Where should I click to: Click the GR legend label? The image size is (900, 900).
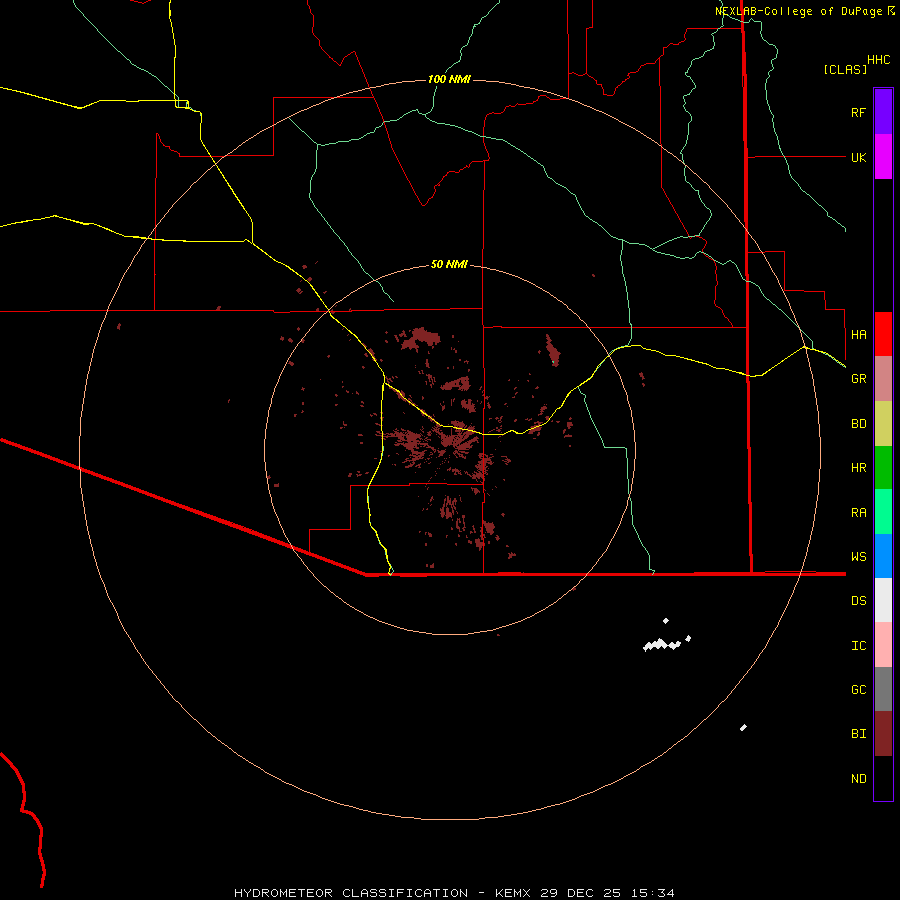pos(858,379)
